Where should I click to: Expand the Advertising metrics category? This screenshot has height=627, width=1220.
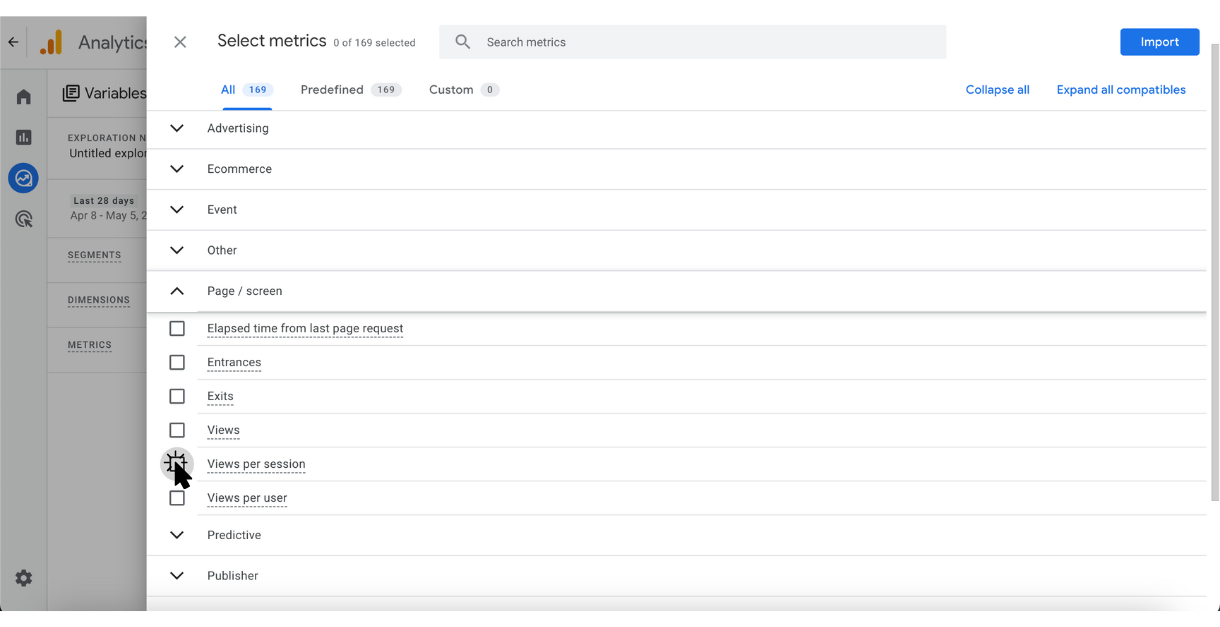click(x=177, y=128)
